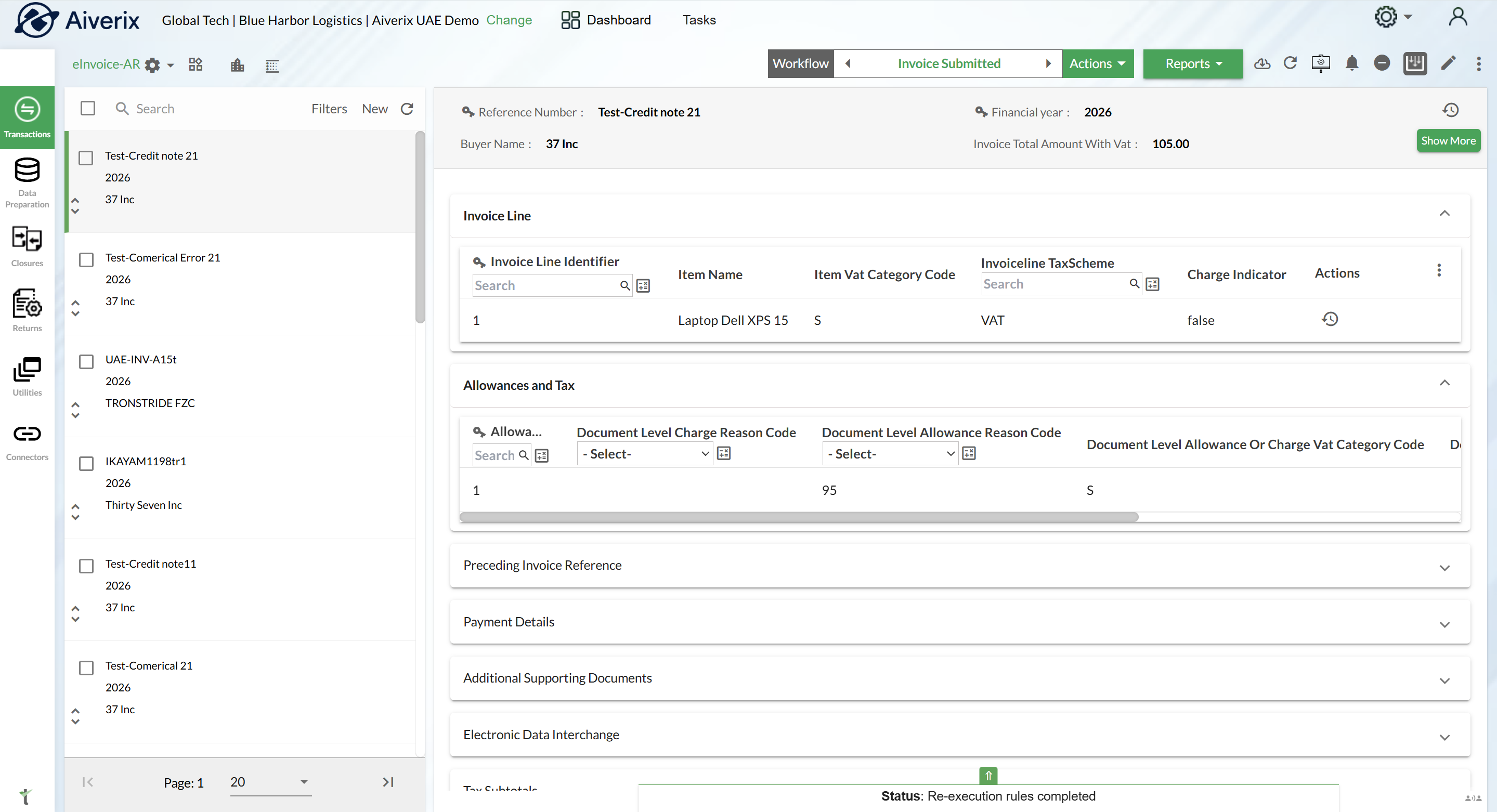The width and height of the screenshot is (1497, 812).
Task: Go to next workflow stage arrow
Action: click(x=1048, y=63)
